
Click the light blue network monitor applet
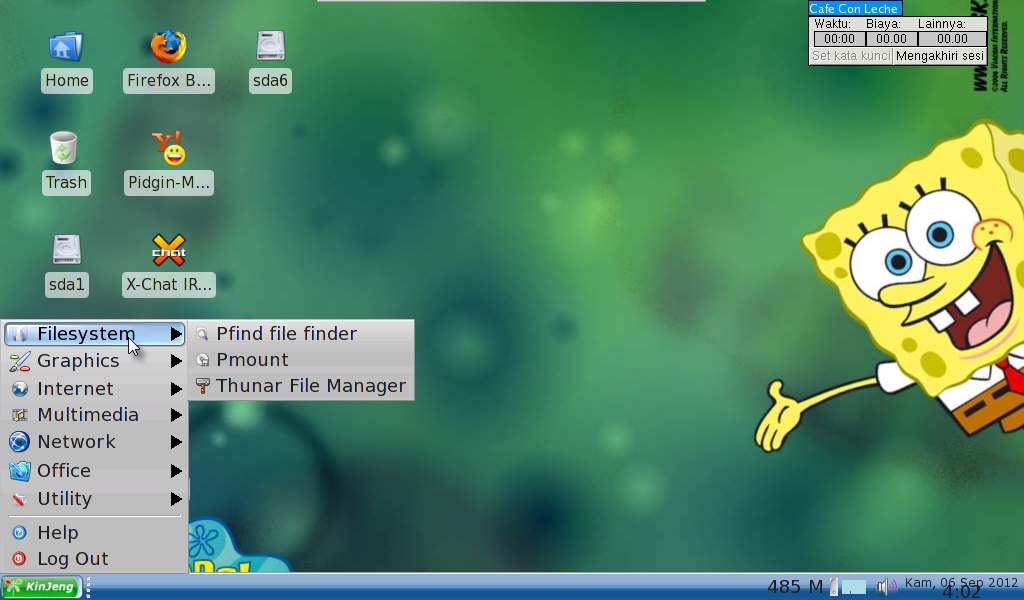tap(854, 587)
